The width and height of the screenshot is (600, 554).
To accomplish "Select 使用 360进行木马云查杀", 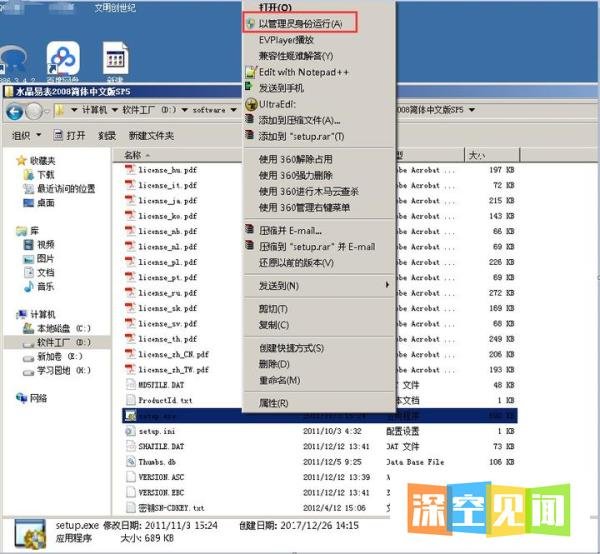I will (308, 191).
